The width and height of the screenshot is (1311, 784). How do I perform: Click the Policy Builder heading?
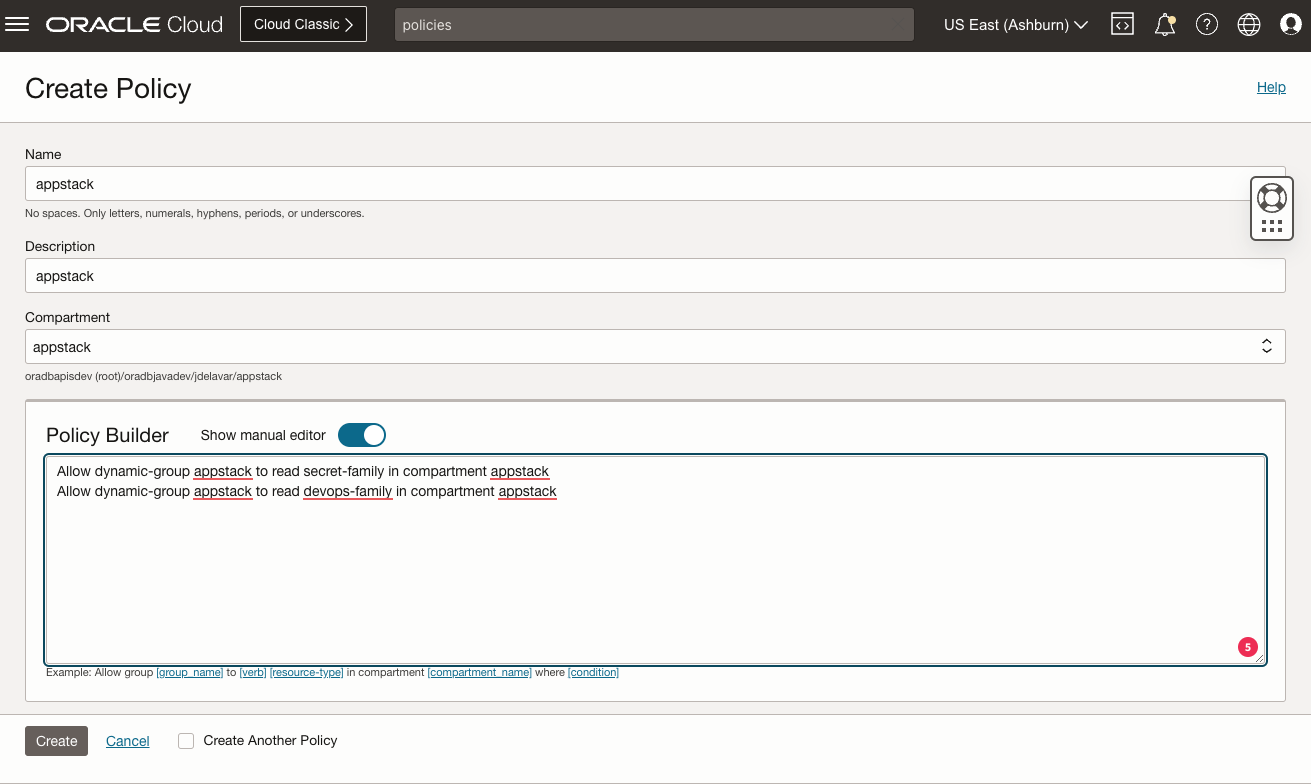coord(108,435)
